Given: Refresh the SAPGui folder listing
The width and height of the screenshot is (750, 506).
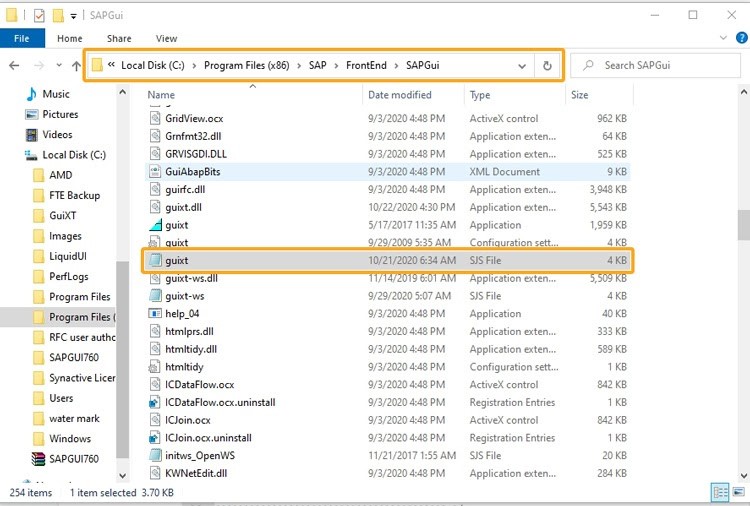Looking at the screenshot, I should [547, 66].
